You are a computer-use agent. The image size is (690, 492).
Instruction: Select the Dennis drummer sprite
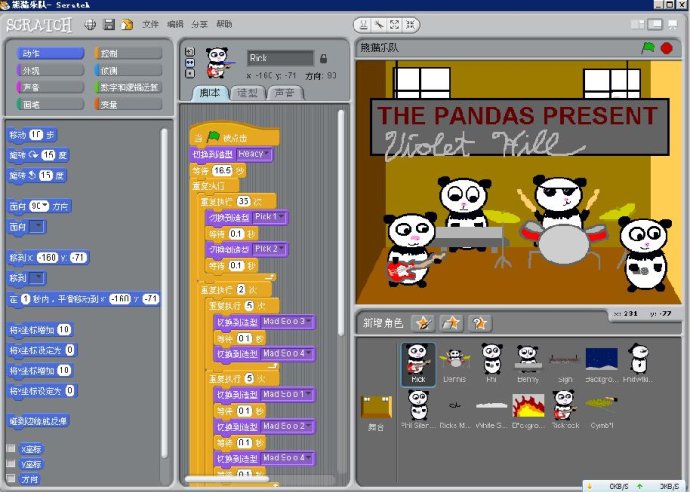tap(455, 364)
